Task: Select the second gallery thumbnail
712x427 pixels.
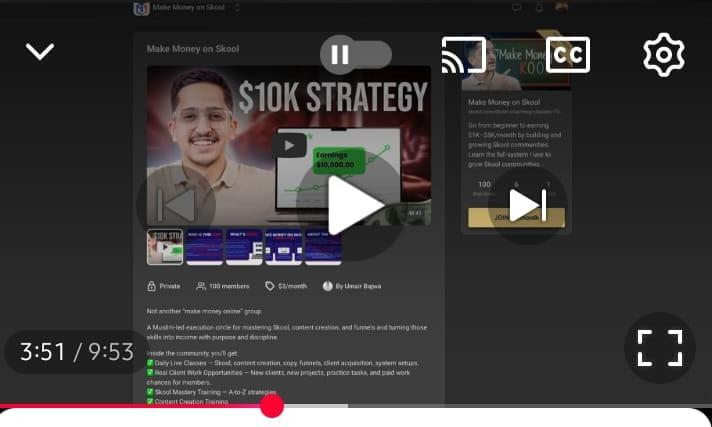Action: tap(204, 247)
